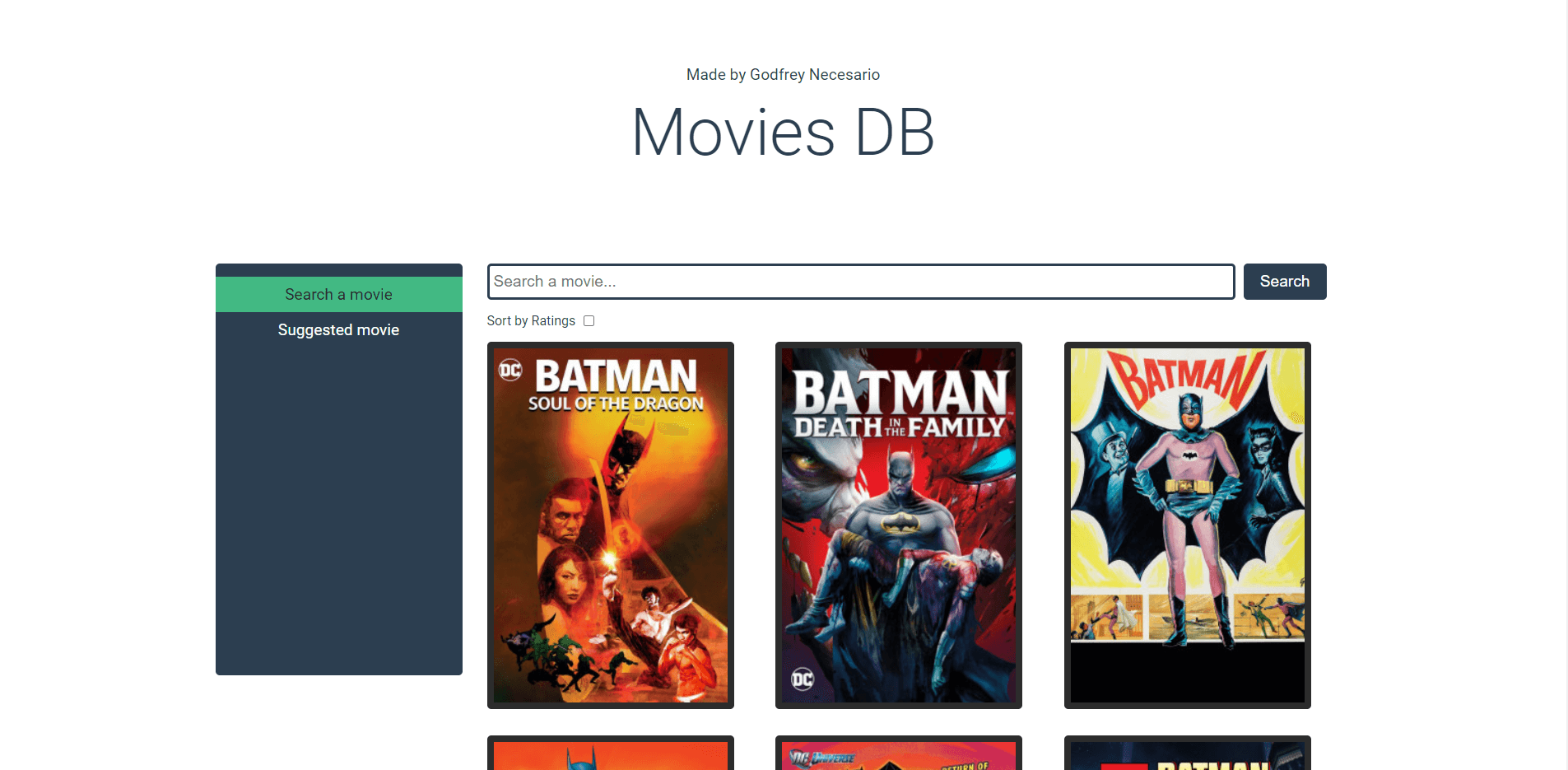Focus the Search a movie input field
The image size is (1568, 770).
pos(861,282)
